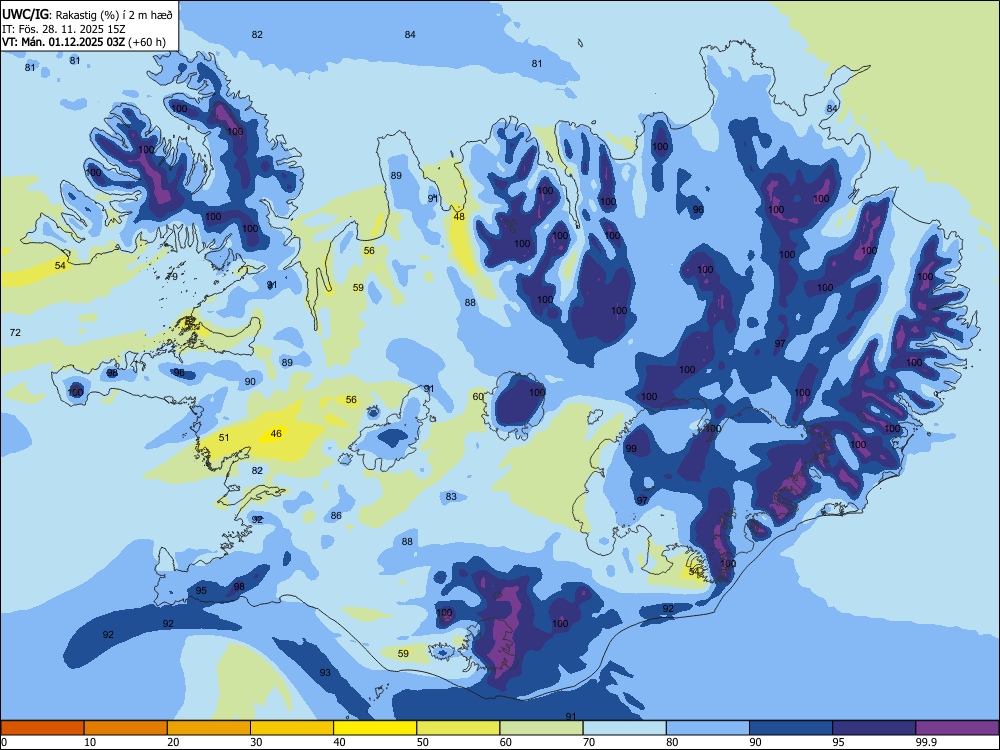
Task: Click the pale yellow 50–60 legend swatch
Action: 458,728
